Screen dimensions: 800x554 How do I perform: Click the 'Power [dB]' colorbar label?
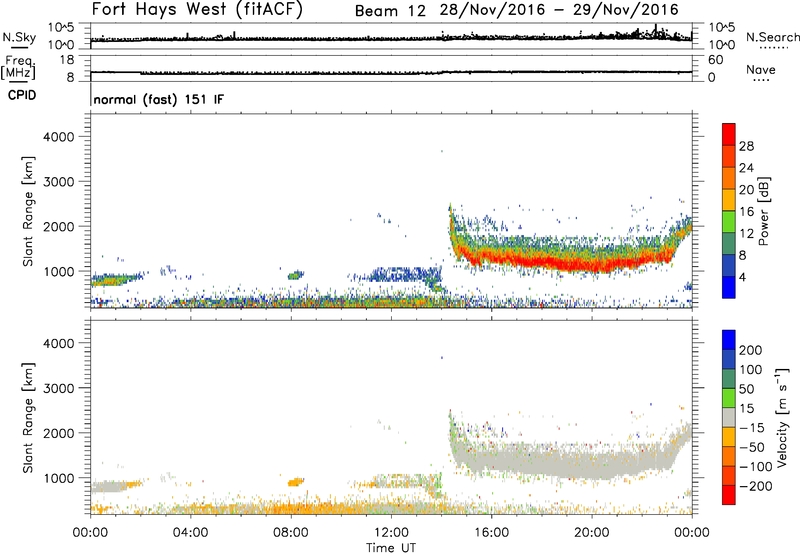[764, 211]
